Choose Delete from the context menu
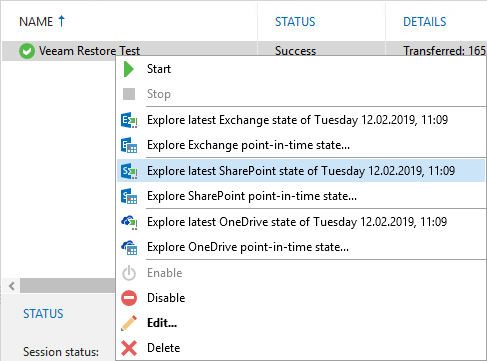The height and width of the screenshot is (361, 487). pyautogui.click(x=301, y=348)
